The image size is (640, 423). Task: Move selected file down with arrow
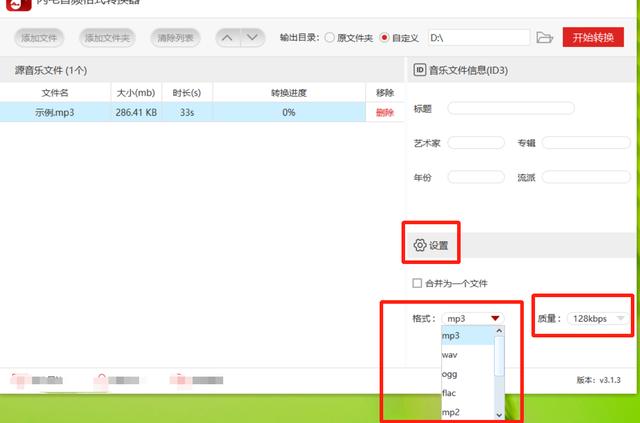point(253,38)
